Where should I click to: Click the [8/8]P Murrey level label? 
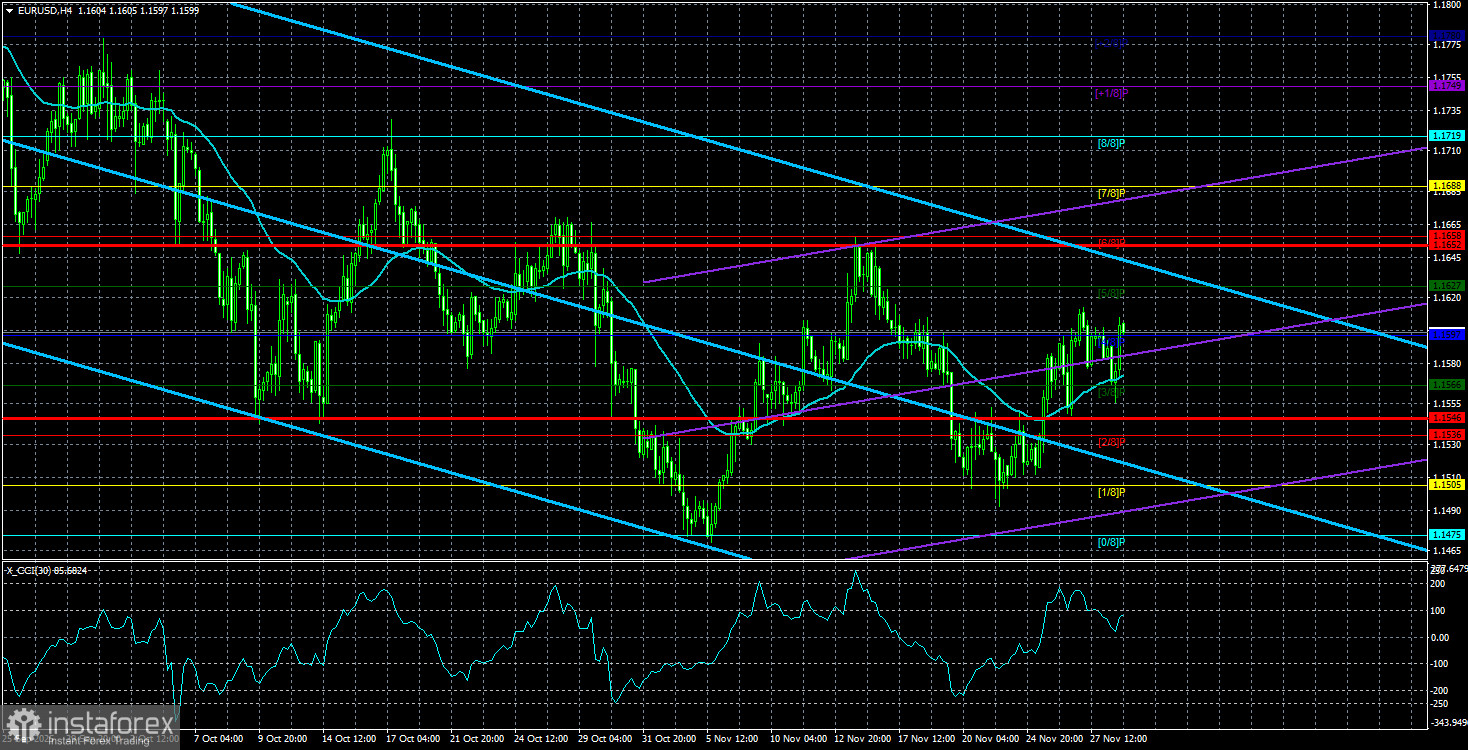point(1110,143)
